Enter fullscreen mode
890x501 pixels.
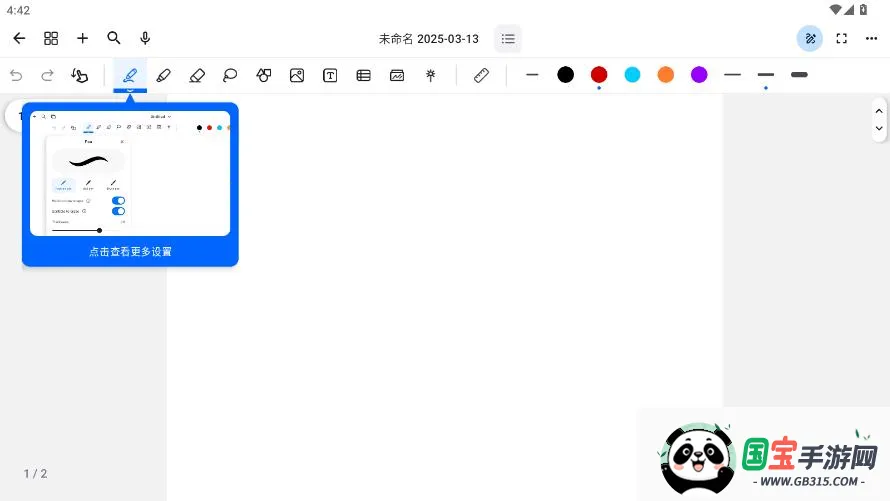842,39
